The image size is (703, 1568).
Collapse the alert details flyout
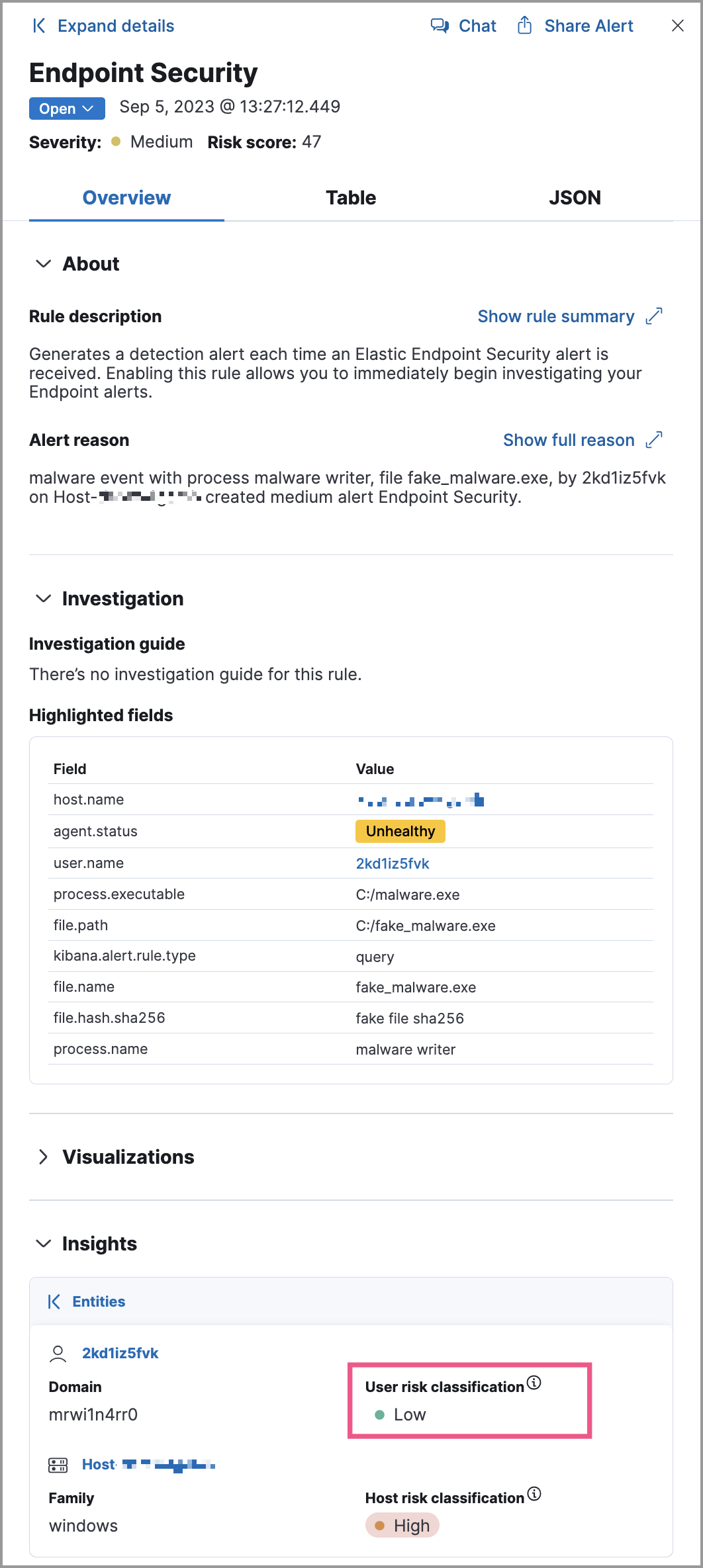(39, 26)
